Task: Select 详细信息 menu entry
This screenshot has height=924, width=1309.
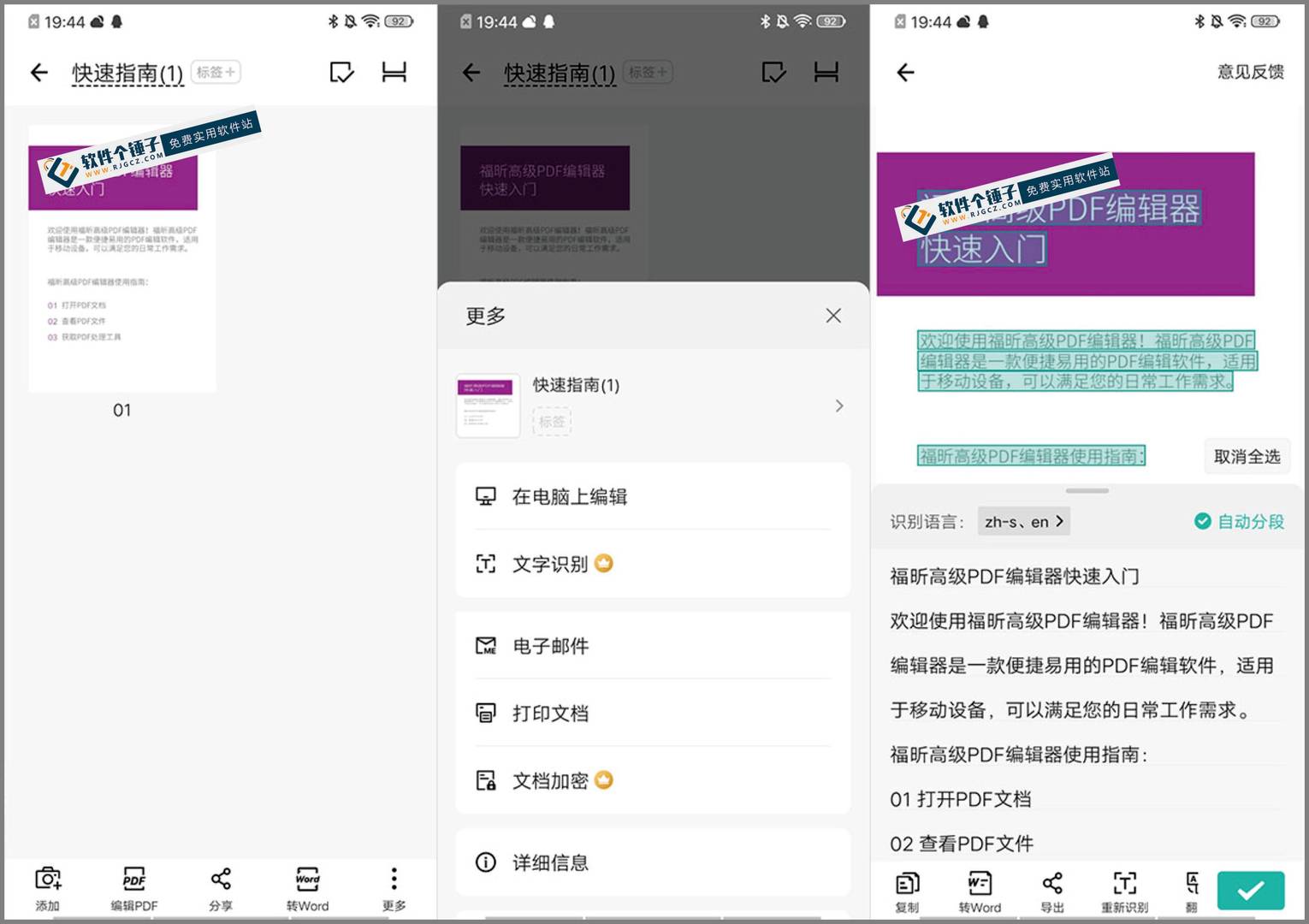Action: [653, 862]
